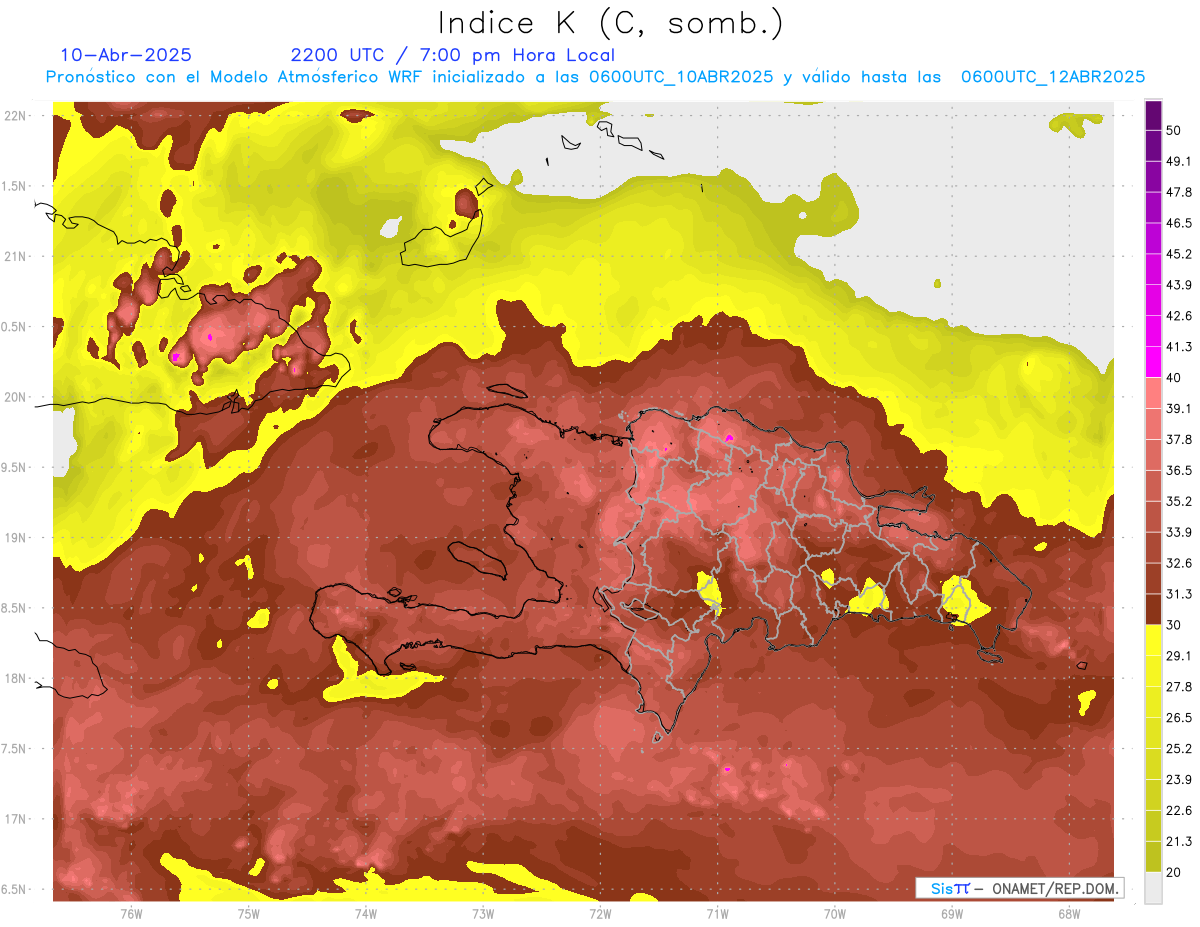
Task: Click the 21N latitude label
Action: [16, 256]
